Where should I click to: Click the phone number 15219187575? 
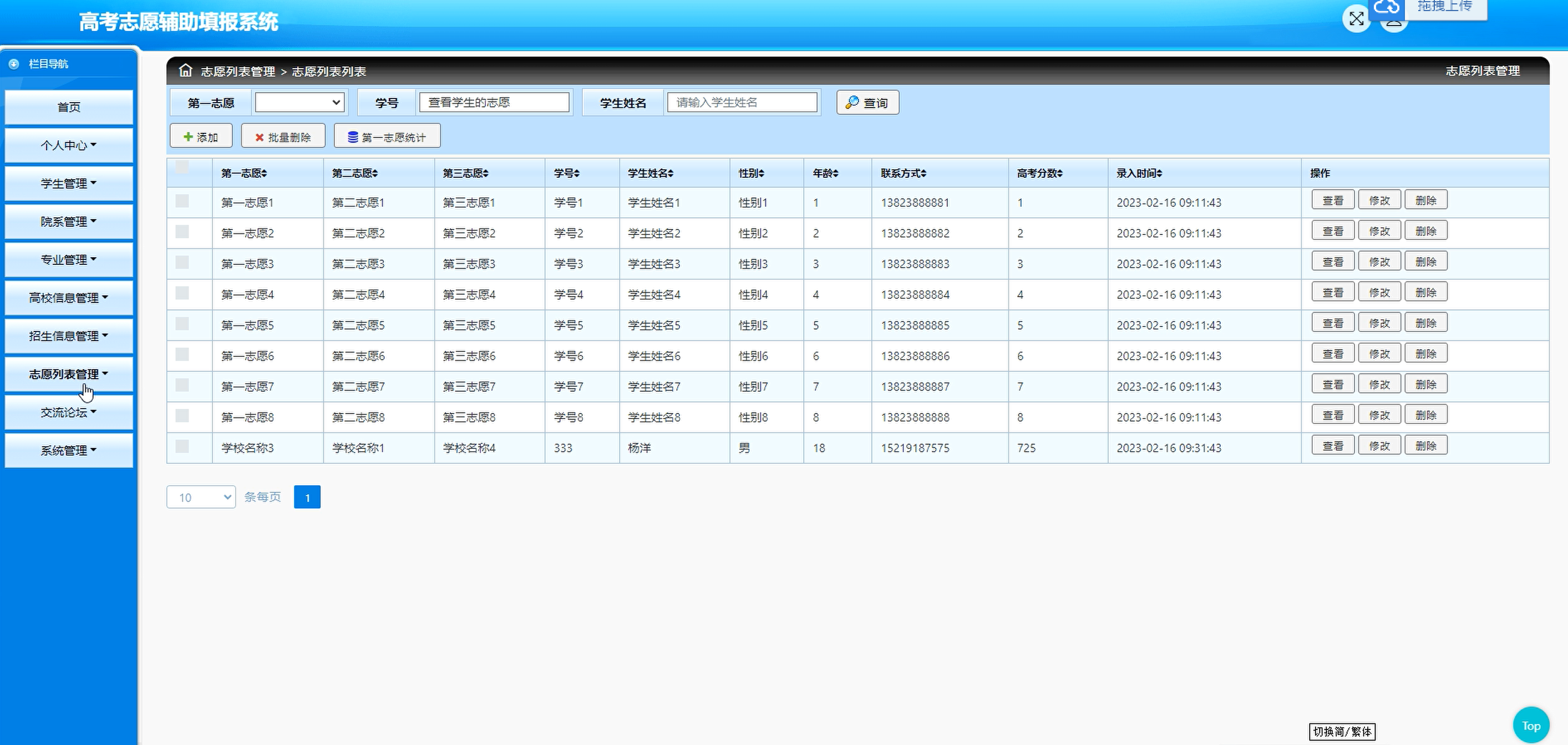[x=915, y=448]
